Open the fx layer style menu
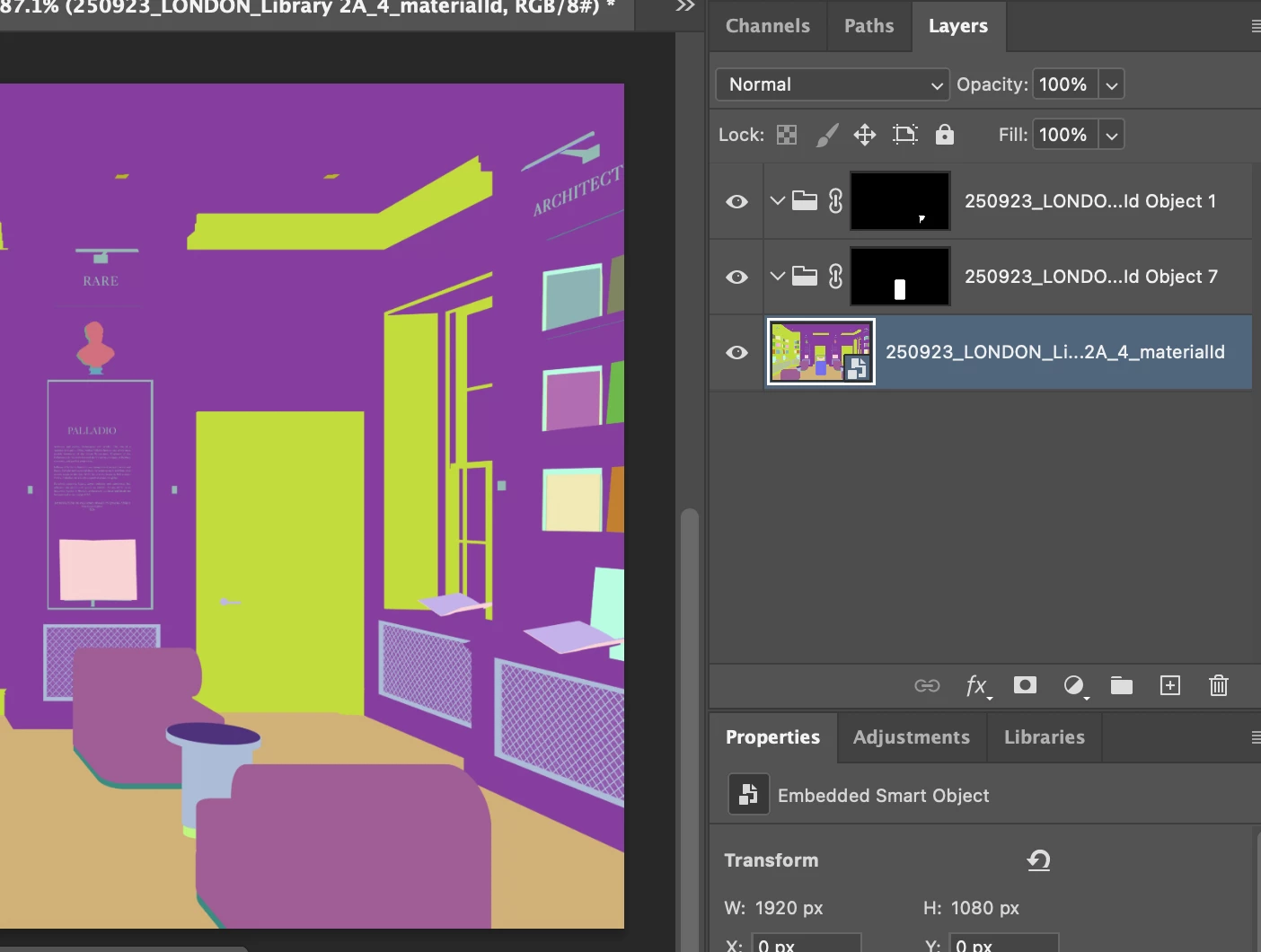 coord(977,686)
